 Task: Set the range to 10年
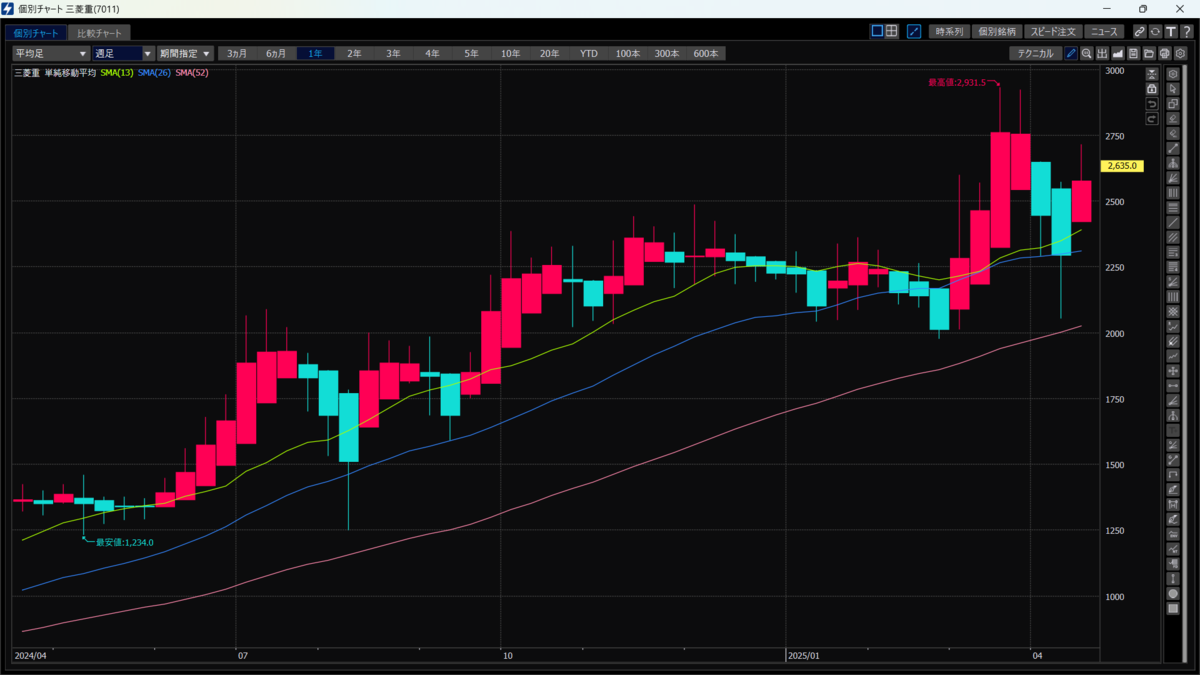click(x=510, y=53)
